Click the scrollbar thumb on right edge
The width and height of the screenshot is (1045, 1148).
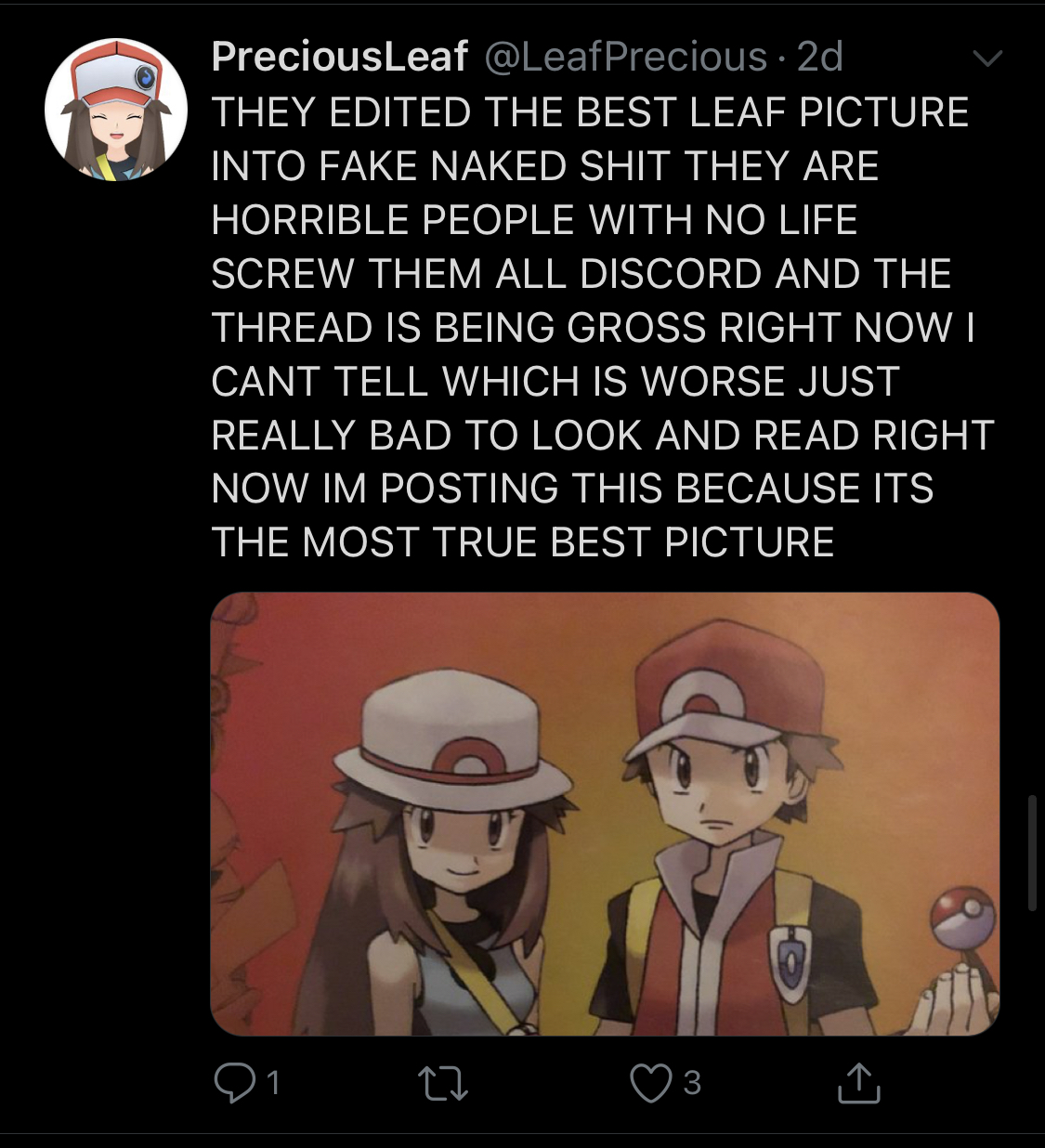pos(1032,853)
